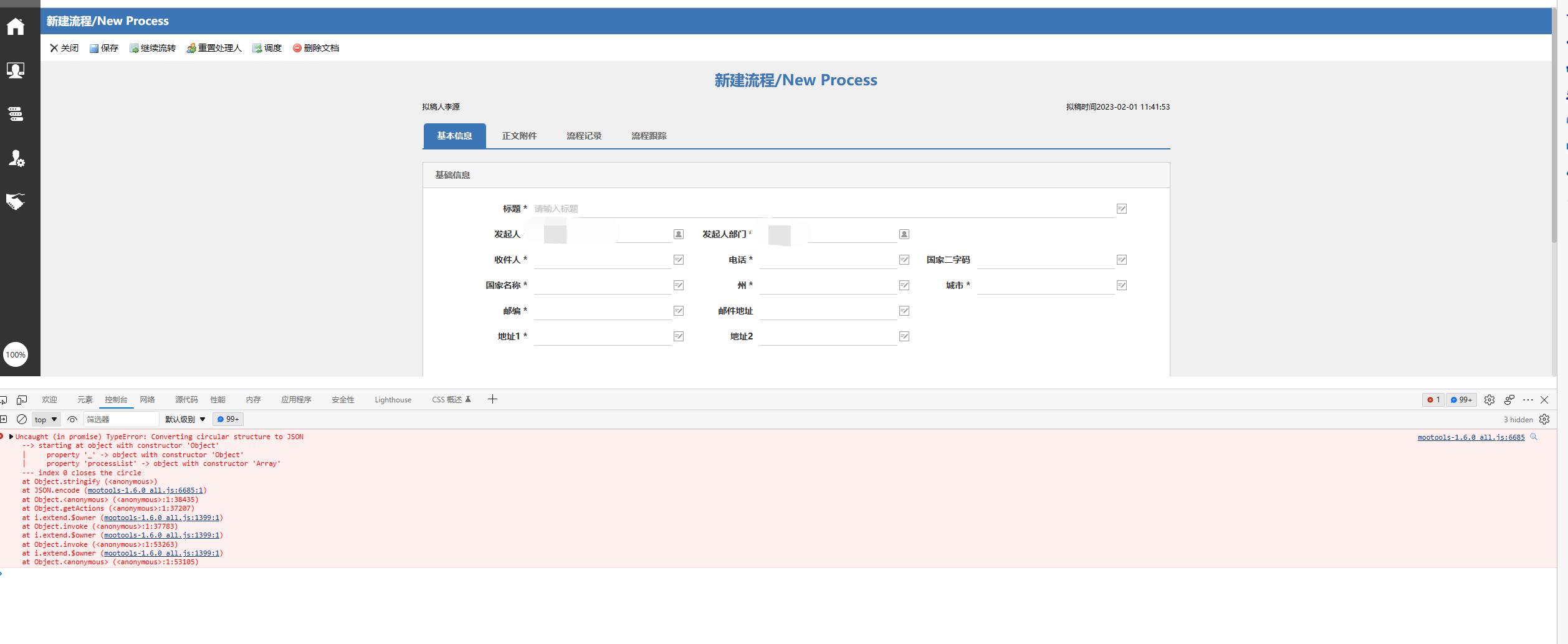Click the edit icon beside 电话 field
Screen dimensions: 1568x644
(x=904, y=260)
